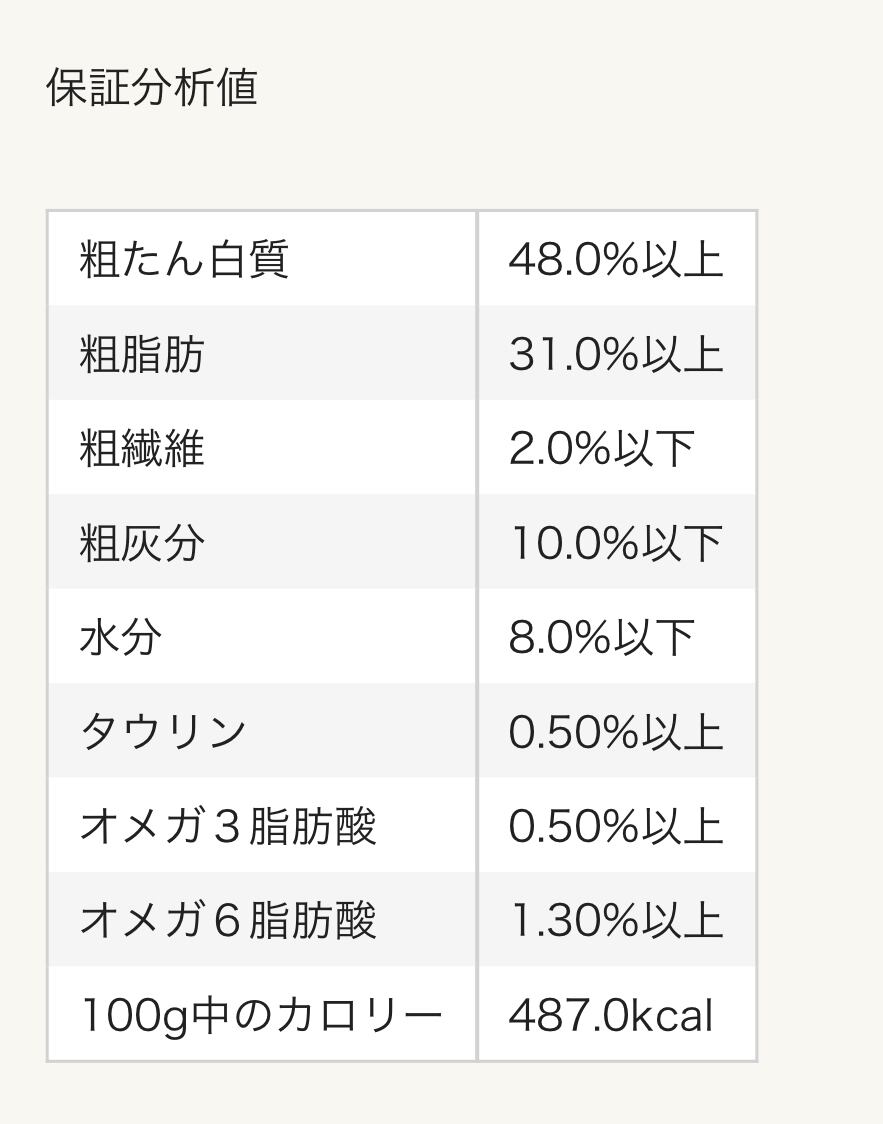
Task: Click the 31.0%以上 value
Action: click(x=615, y=354)
